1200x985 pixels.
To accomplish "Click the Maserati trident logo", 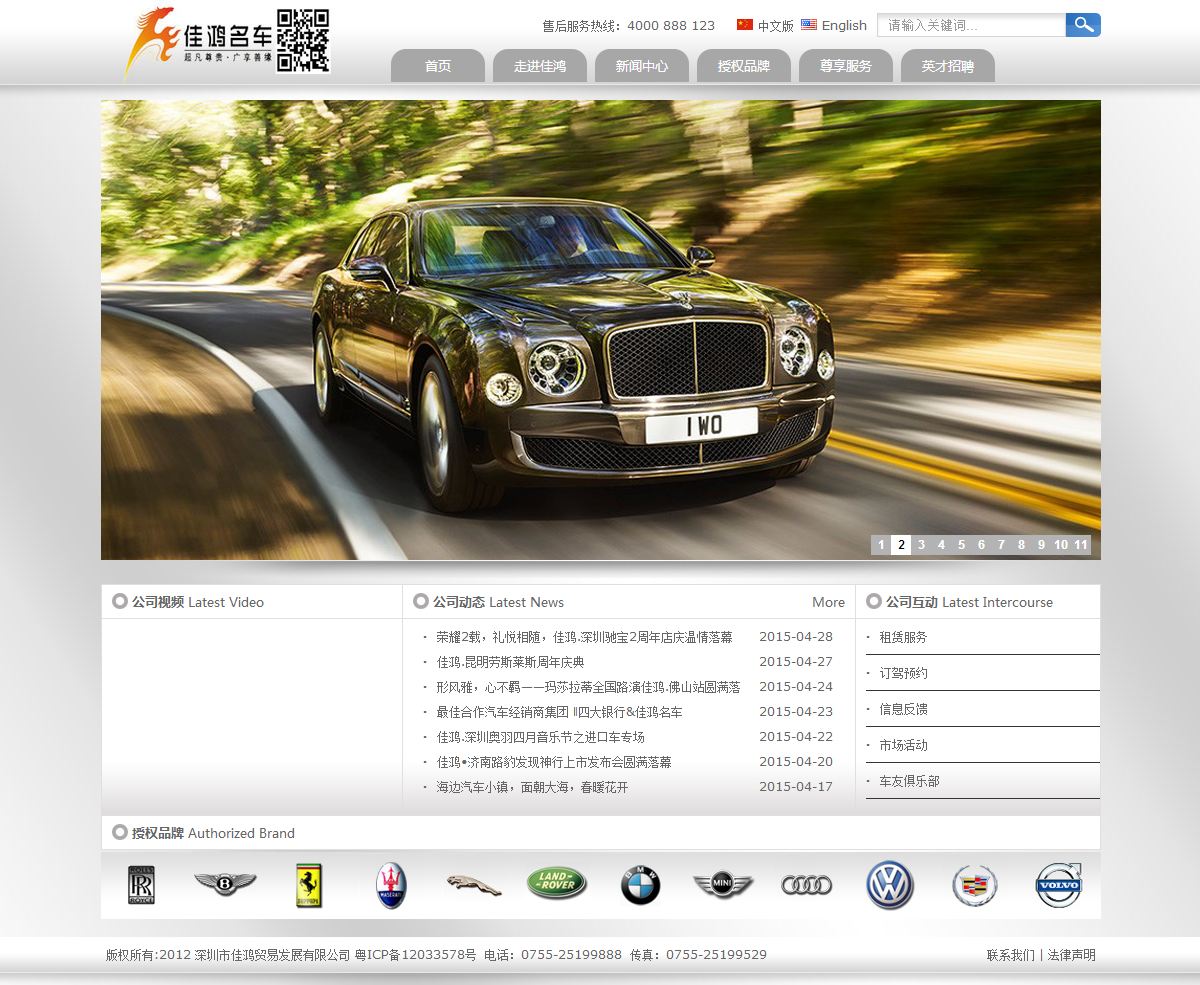I will coord(391,885).
